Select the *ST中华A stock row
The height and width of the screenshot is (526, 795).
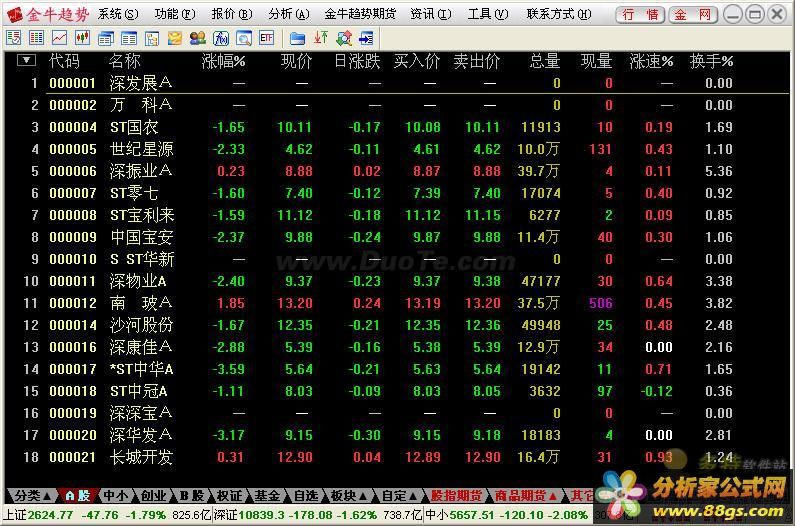coord(396,369)
